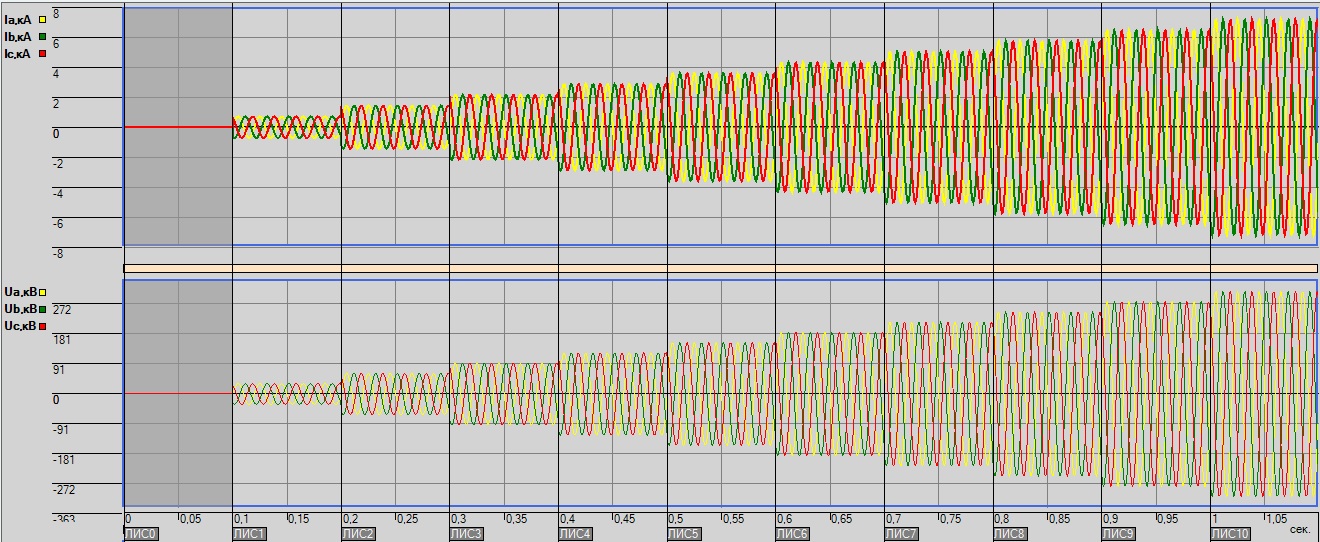Click the 0,85 time axis label
This screenshot has height=542, width=1320.
pyautogui.click(x=1060, y=520)
